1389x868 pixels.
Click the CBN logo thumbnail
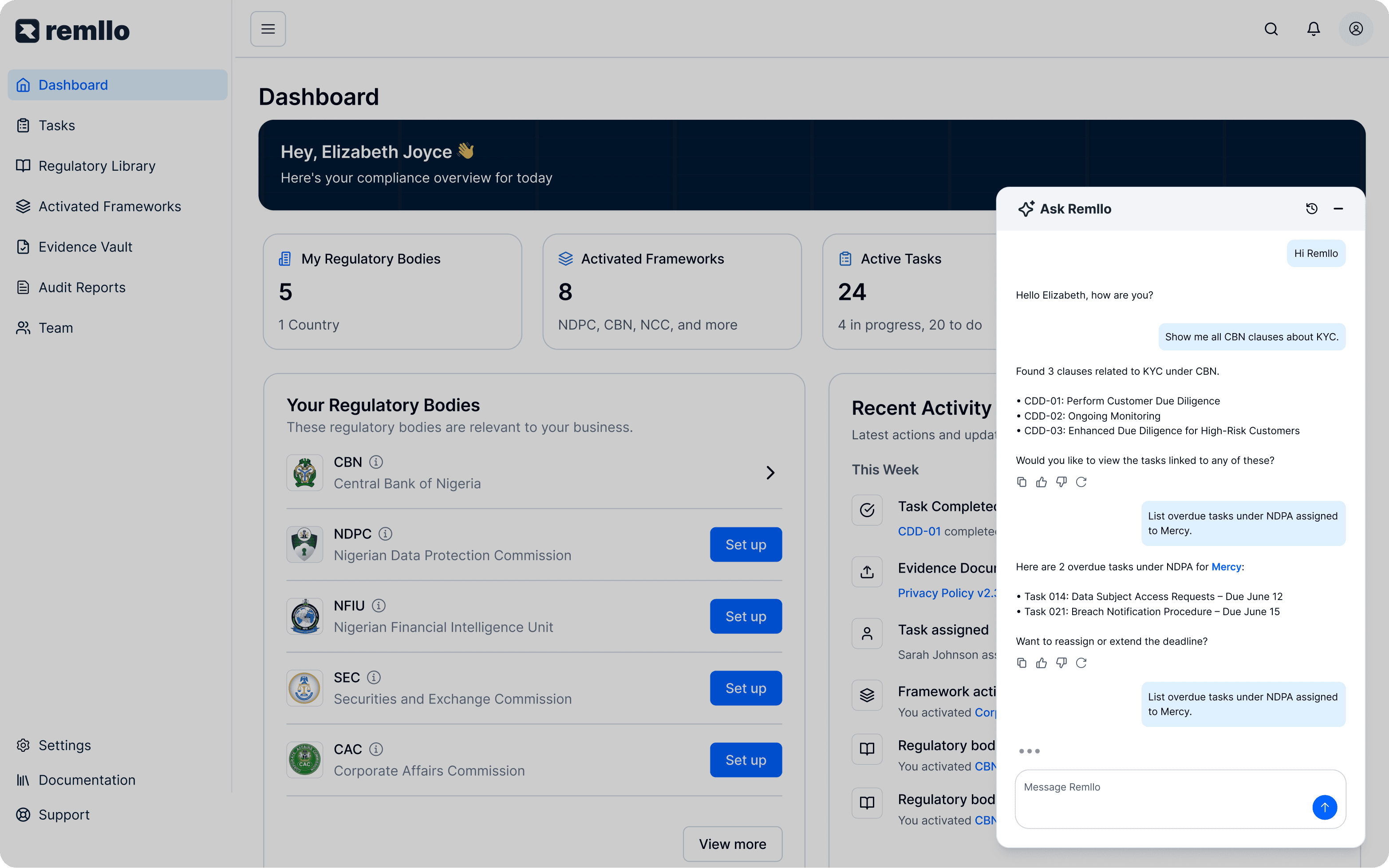(x=305, y=472)
